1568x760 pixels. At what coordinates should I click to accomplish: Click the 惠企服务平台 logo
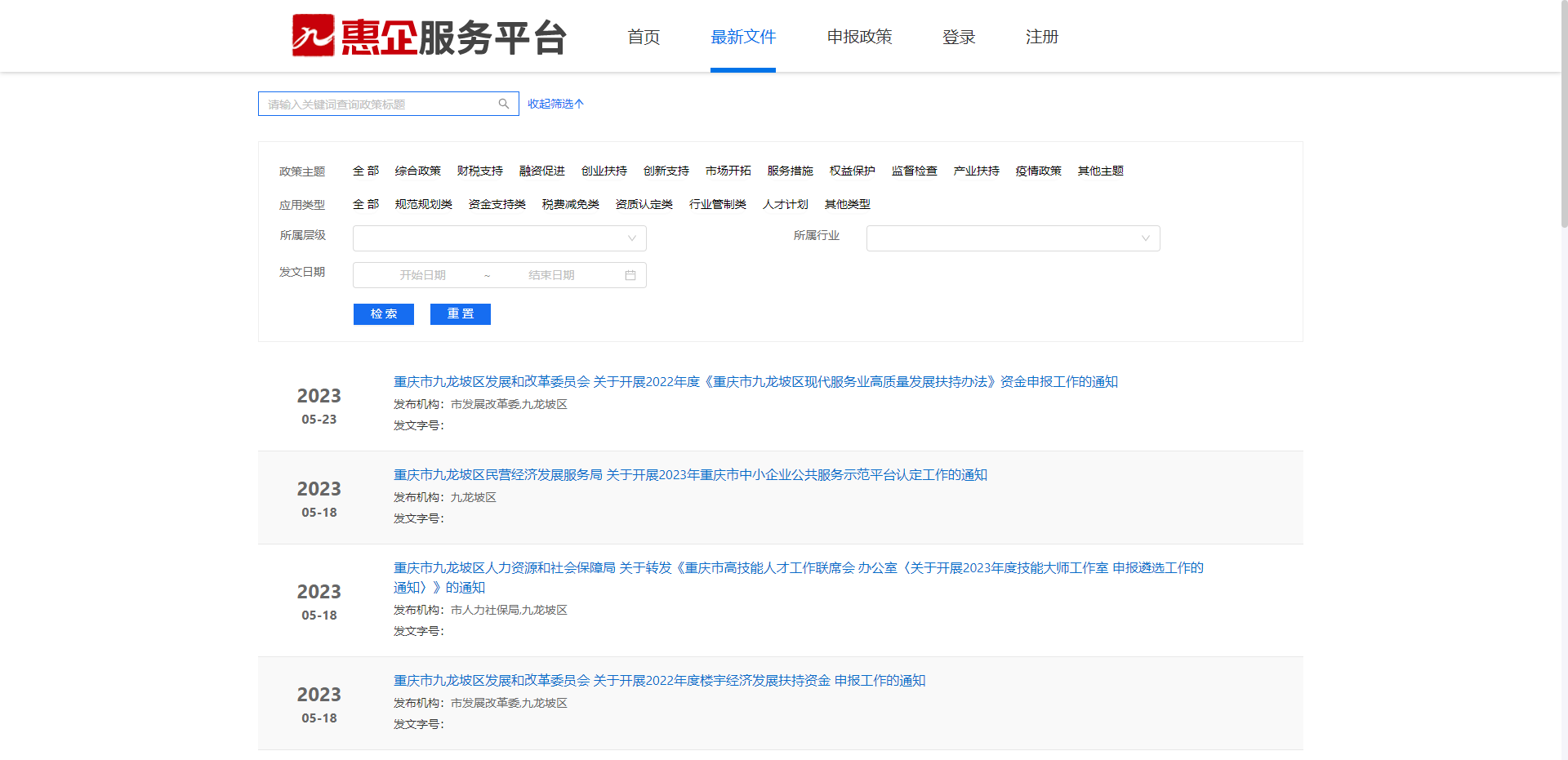tap(429, 36)
